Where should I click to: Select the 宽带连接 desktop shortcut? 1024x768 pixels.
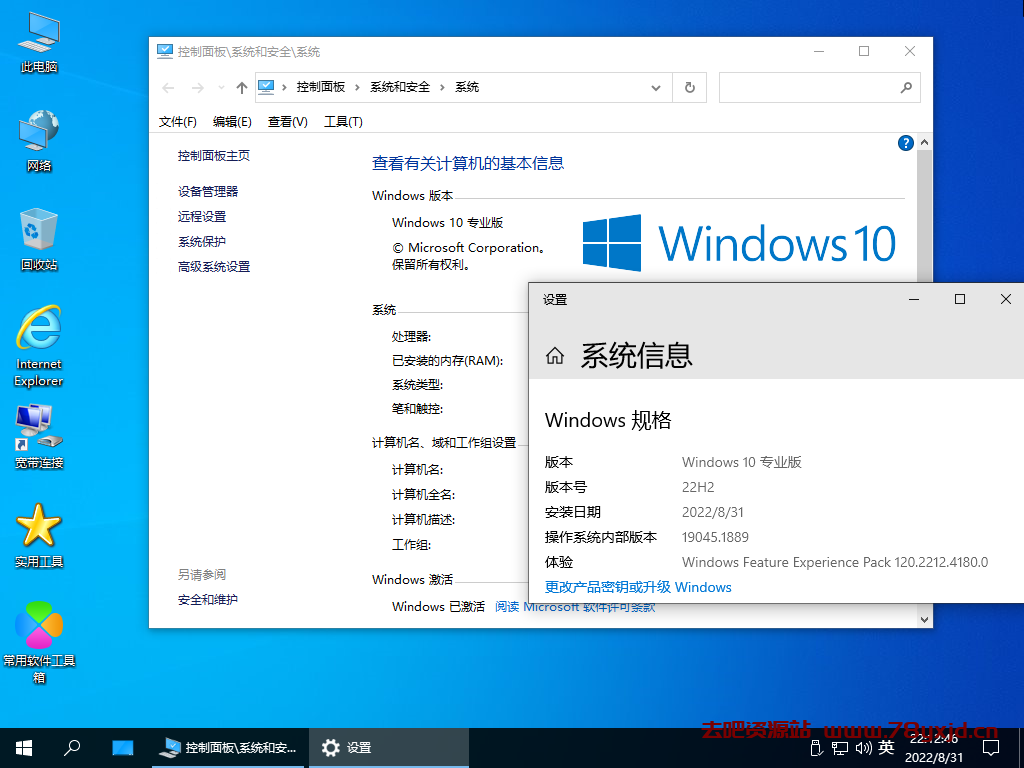click(x=39, y=437)
